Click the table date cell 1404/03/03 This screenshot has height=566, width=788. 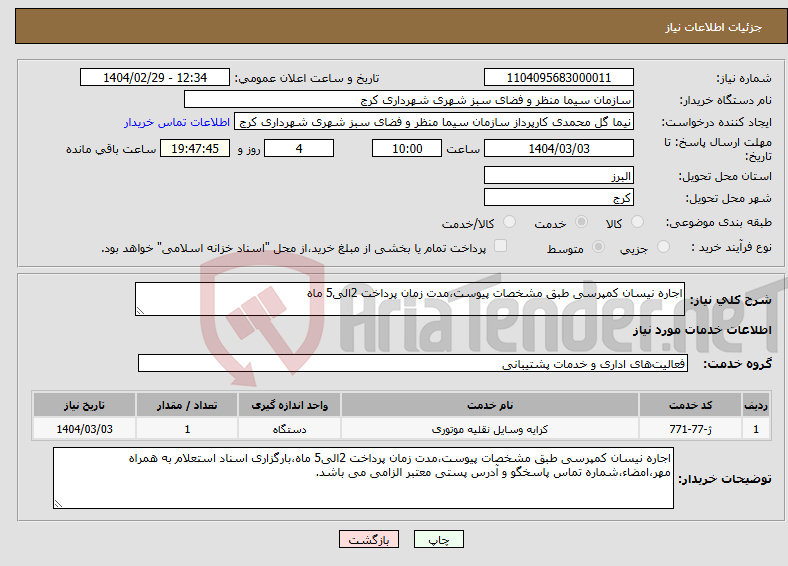[84, 429]
